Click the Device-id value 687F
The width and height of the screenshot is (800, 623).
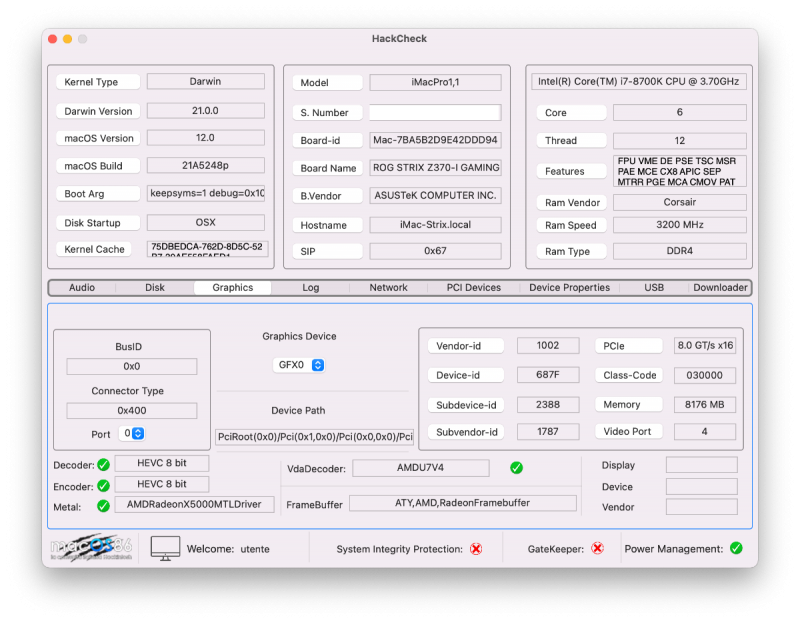click(x=548, y=375)
